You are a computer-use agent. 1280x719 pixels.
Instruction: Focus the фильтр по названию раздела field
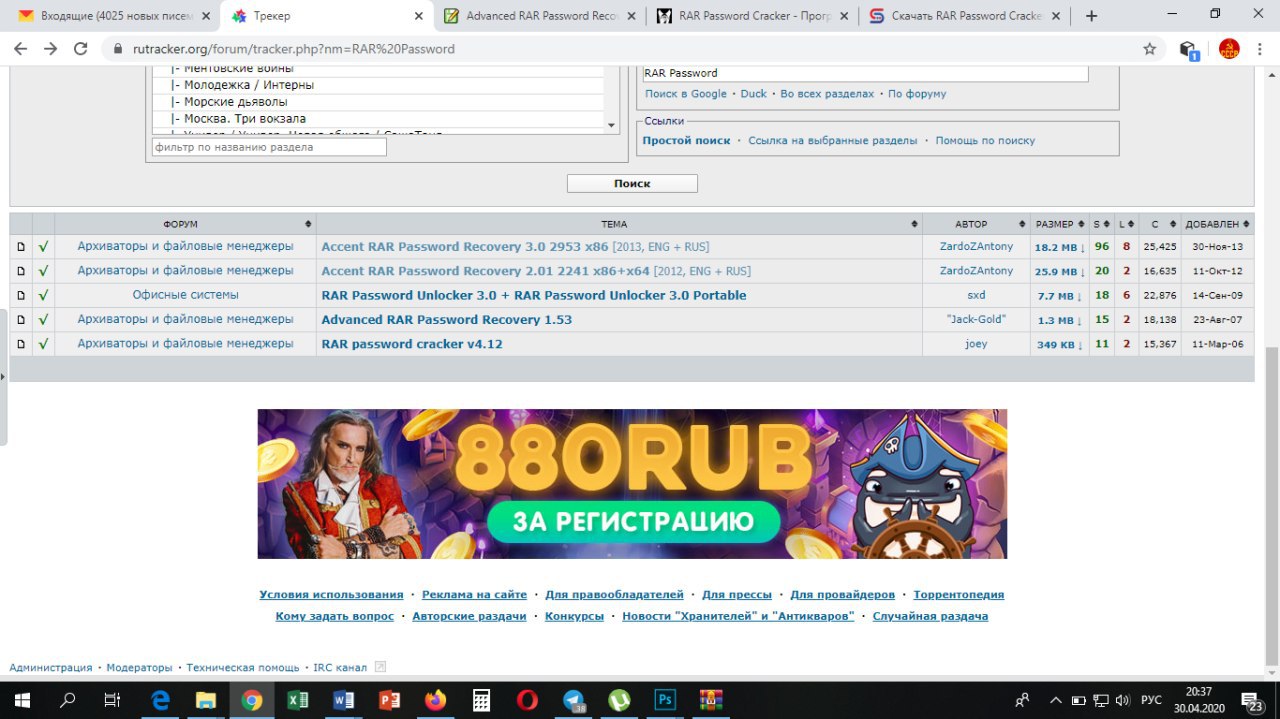coord(269,147)
